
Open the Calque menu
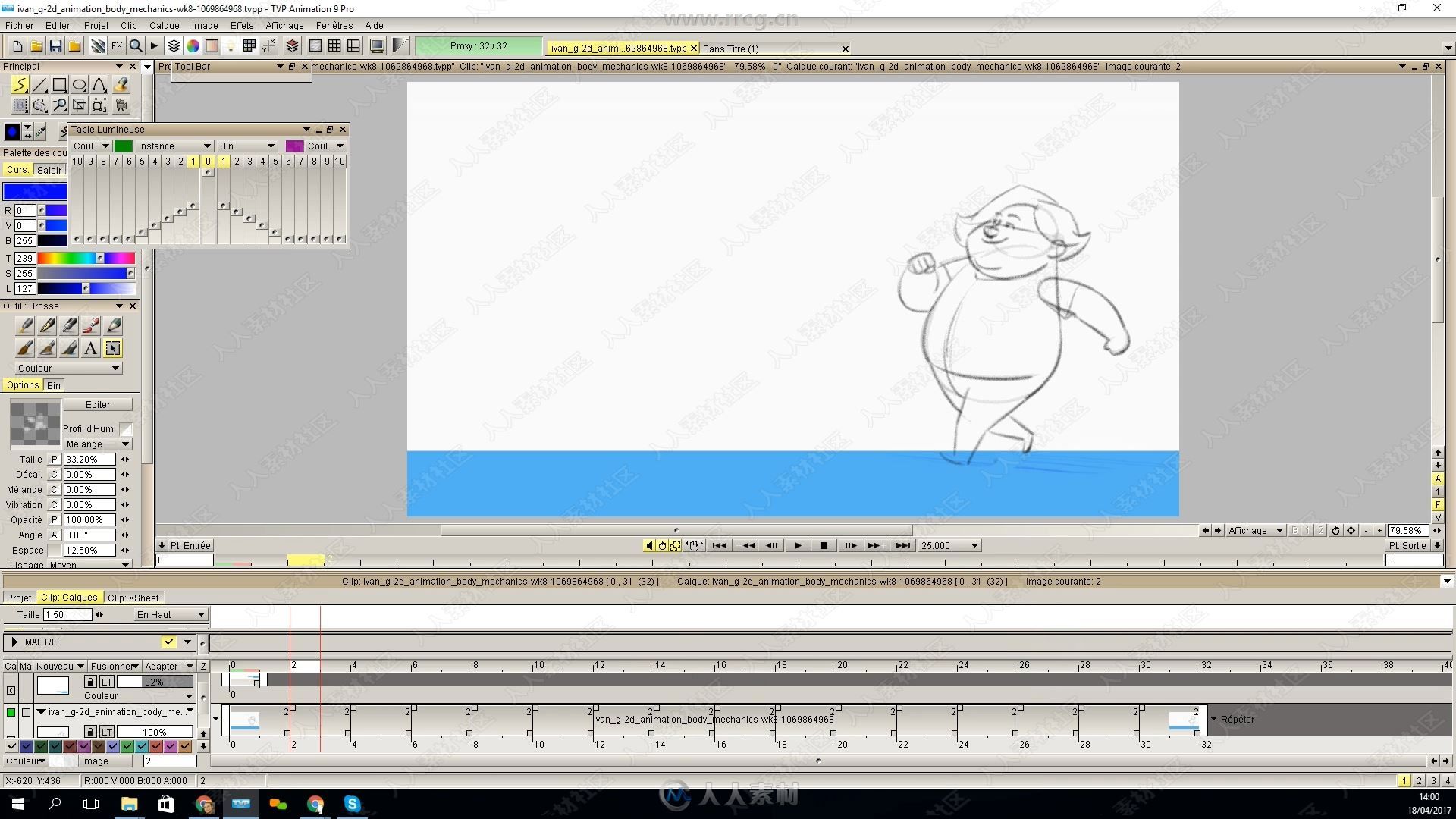[x=165, y=25]
